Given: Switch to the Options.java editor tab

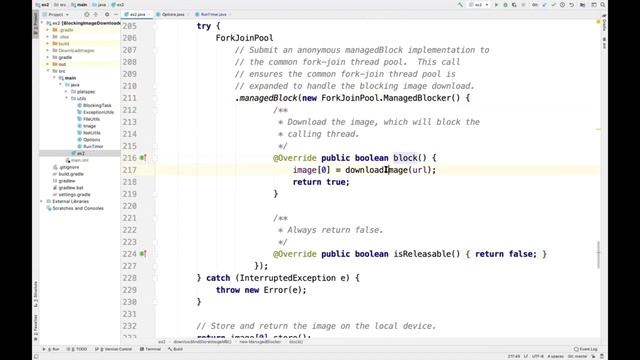Looking at the screenshot, I should 173,14.
